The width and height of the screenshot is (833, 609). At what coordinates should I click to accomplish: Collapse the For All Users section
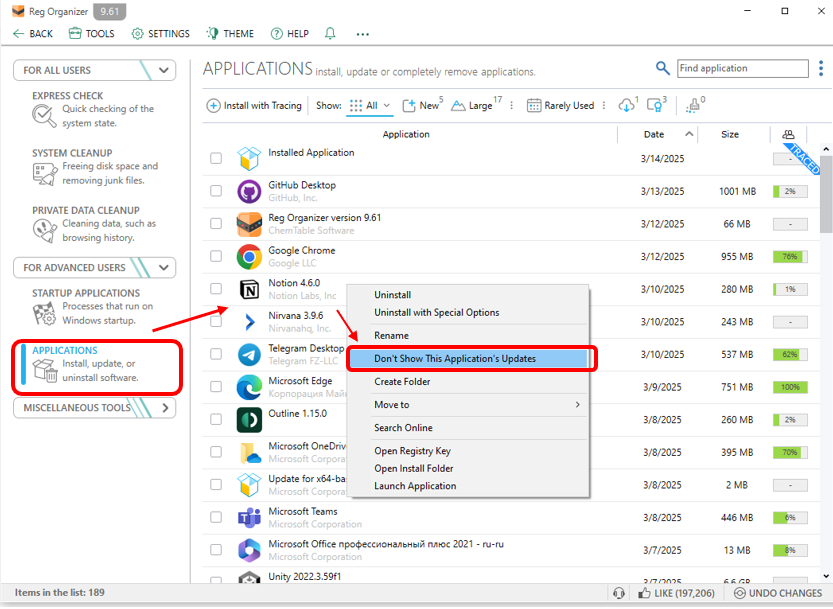pos(164,70)
